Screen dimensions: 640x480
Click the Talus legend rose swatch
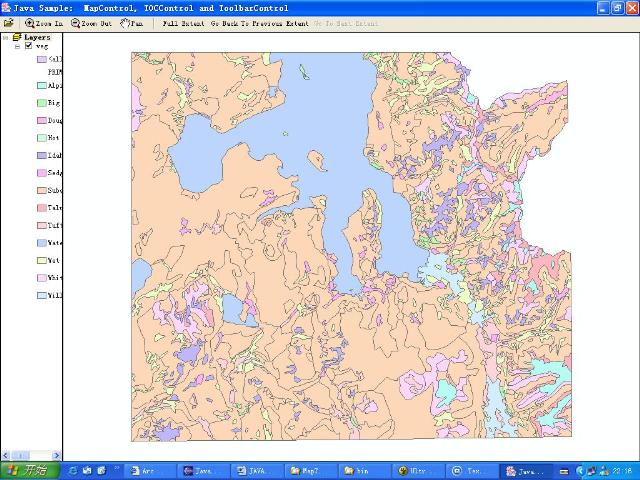coord(42,208)
